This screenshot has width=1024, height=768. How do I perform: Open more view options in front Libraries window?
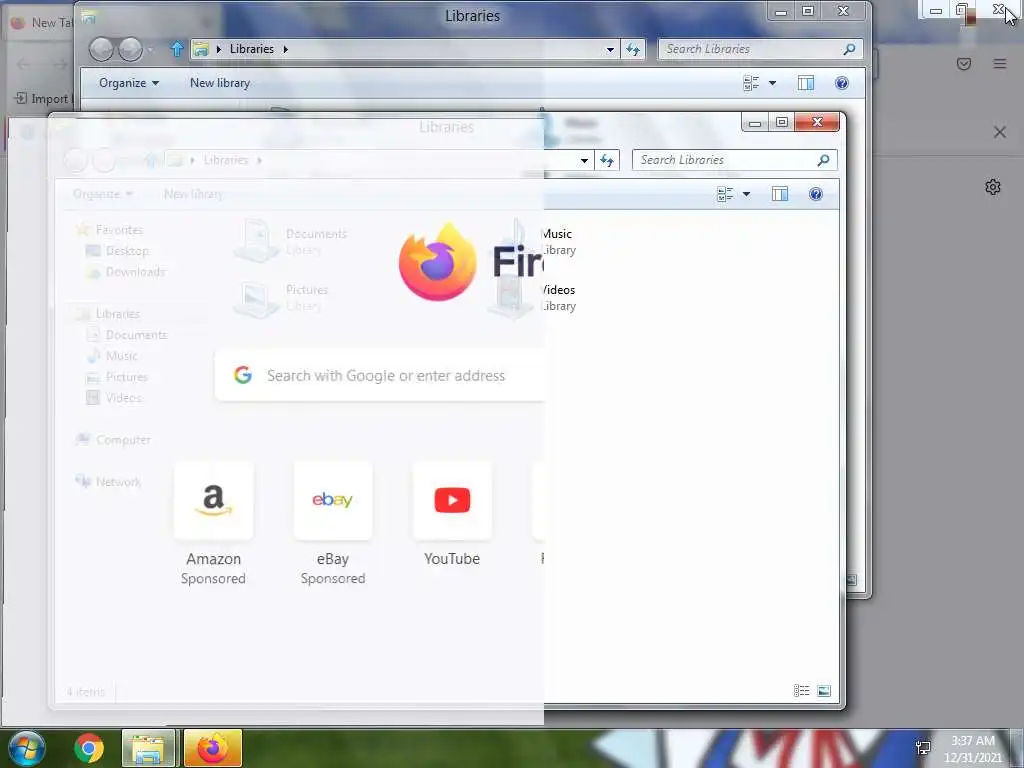(746, 194)
